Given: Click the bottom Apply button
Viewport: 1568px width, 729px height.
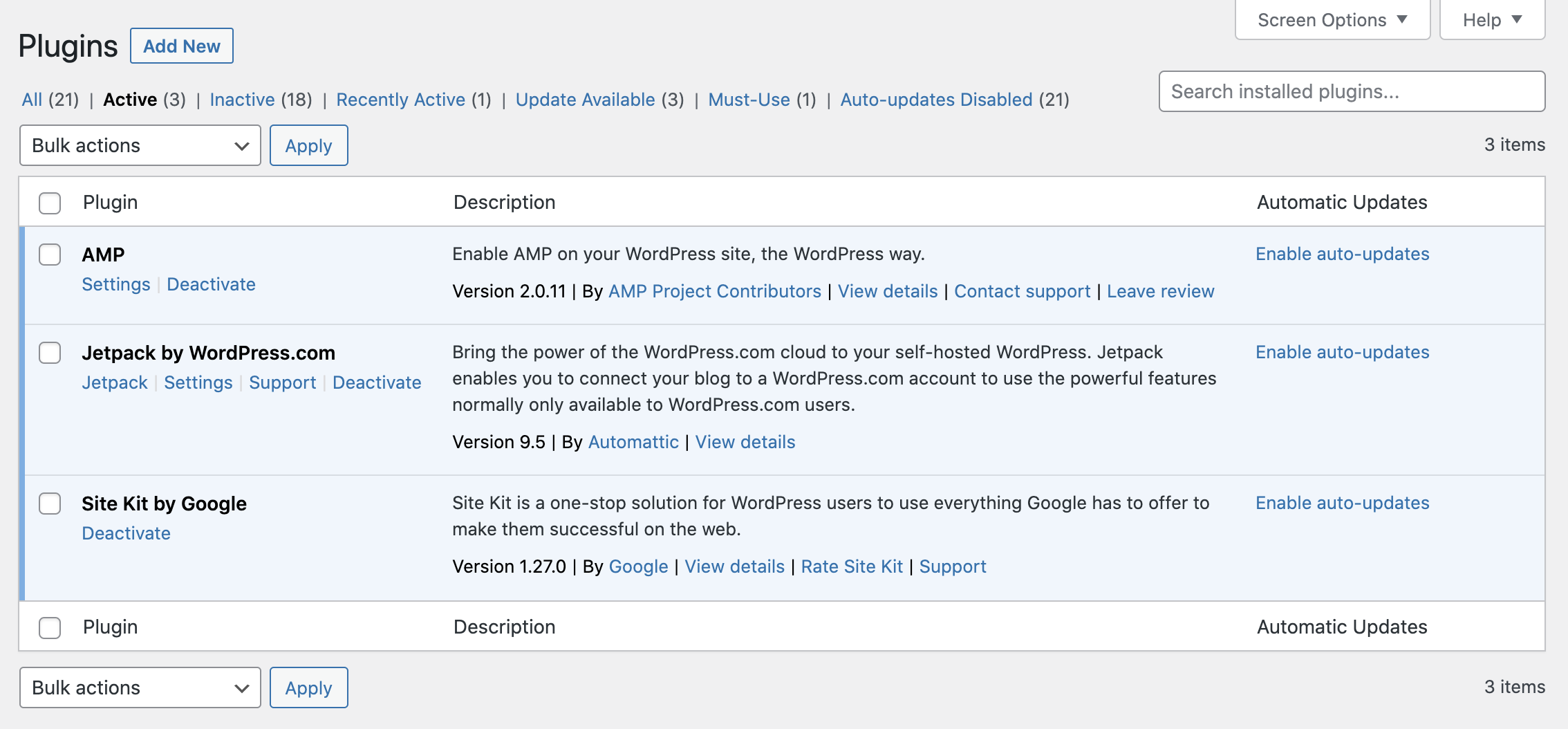Looking at the screenshot, I should [x=308, y=688].
